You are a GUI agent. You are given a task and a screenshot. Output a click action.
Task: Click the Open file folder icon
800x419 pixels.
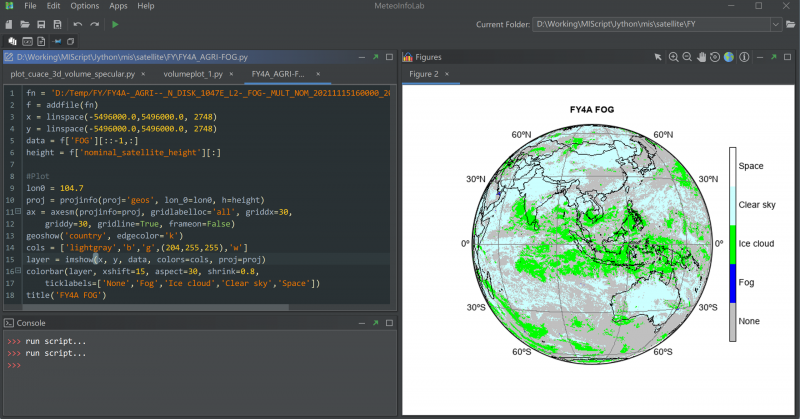24,23
